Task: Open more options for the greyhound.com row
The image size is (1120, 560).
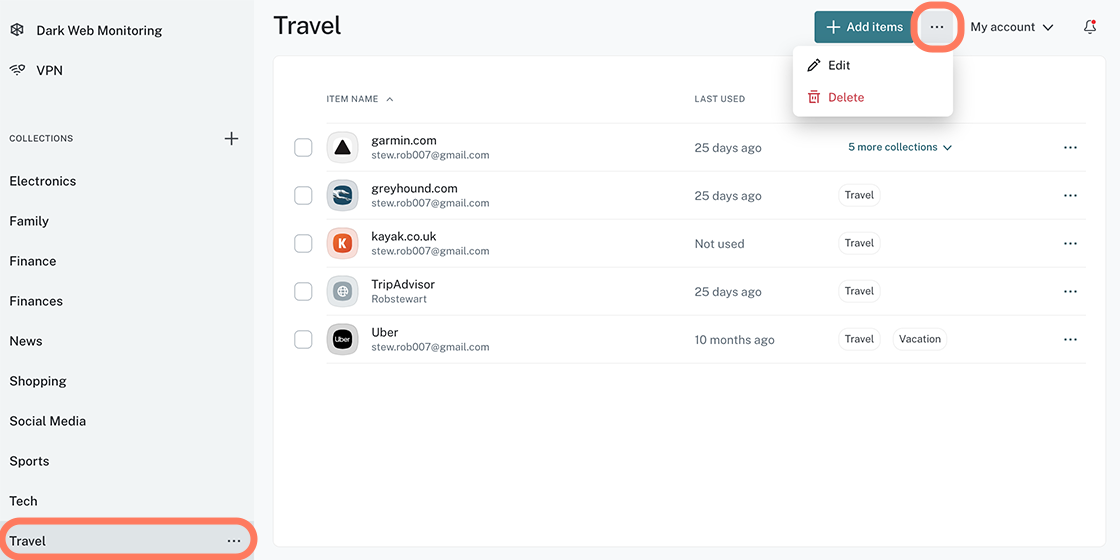Action: (x=1070, y=196)
